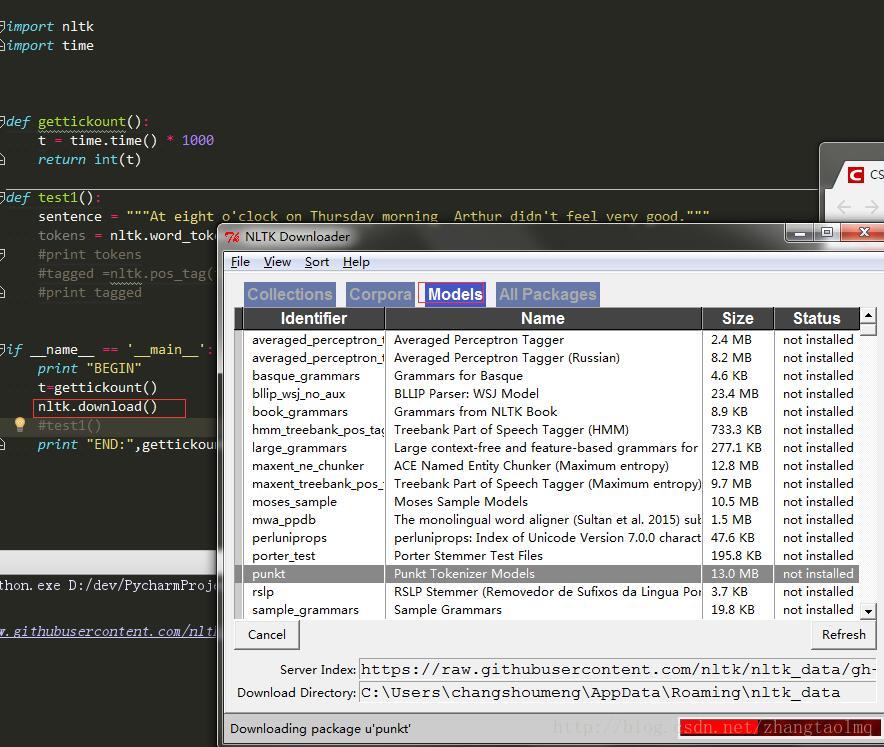Image resolution: width=884 pixels, height=747 pixels.
Task: Select the maxent_ne_chunker row
Action: pos(547,466)
